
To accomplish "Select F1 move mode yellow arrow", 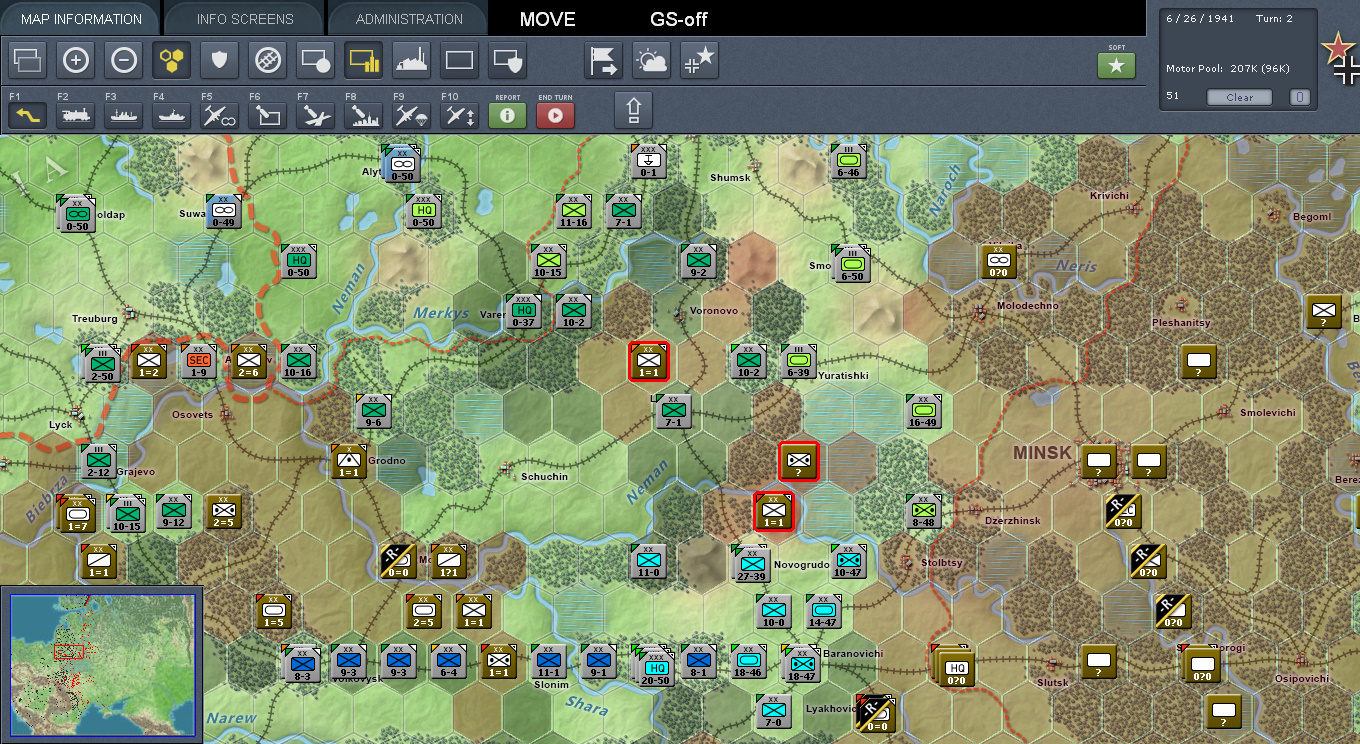I will (27, 115).
